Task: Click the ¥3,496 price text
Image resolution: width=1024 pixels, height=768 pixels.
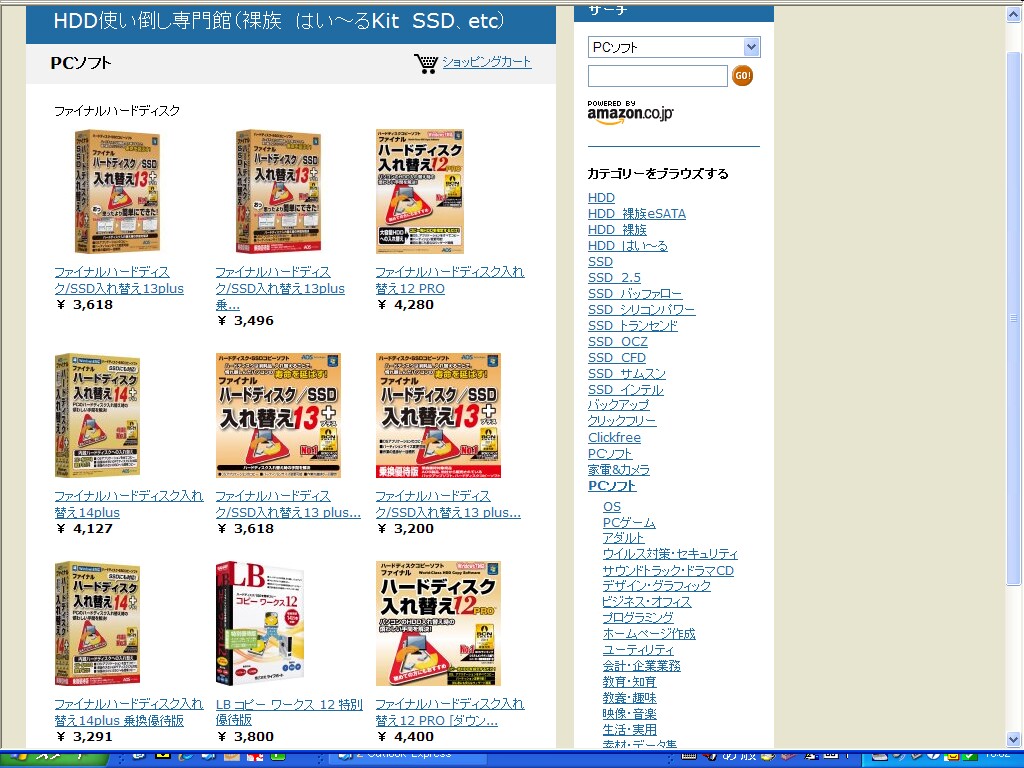Action: click(x=246, y=321)
